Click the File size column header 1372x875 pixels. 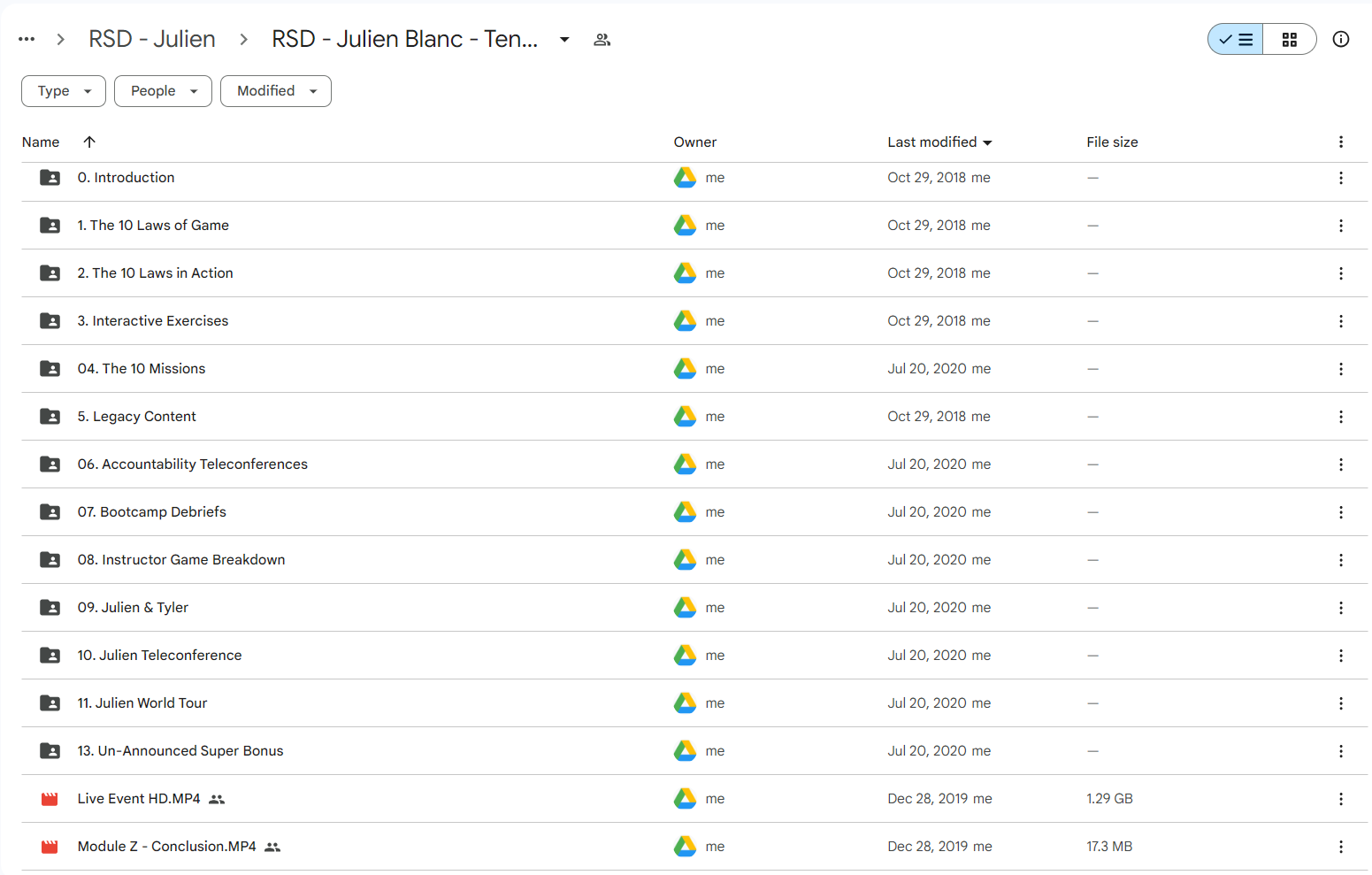[x=1112, y=142]
